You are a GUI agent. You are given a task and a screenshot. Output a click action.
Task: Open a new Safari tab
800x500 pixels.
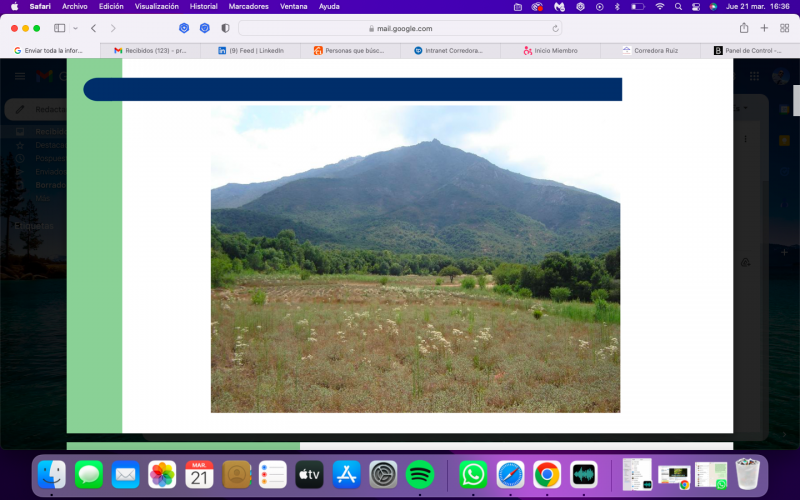coord(764,28)
